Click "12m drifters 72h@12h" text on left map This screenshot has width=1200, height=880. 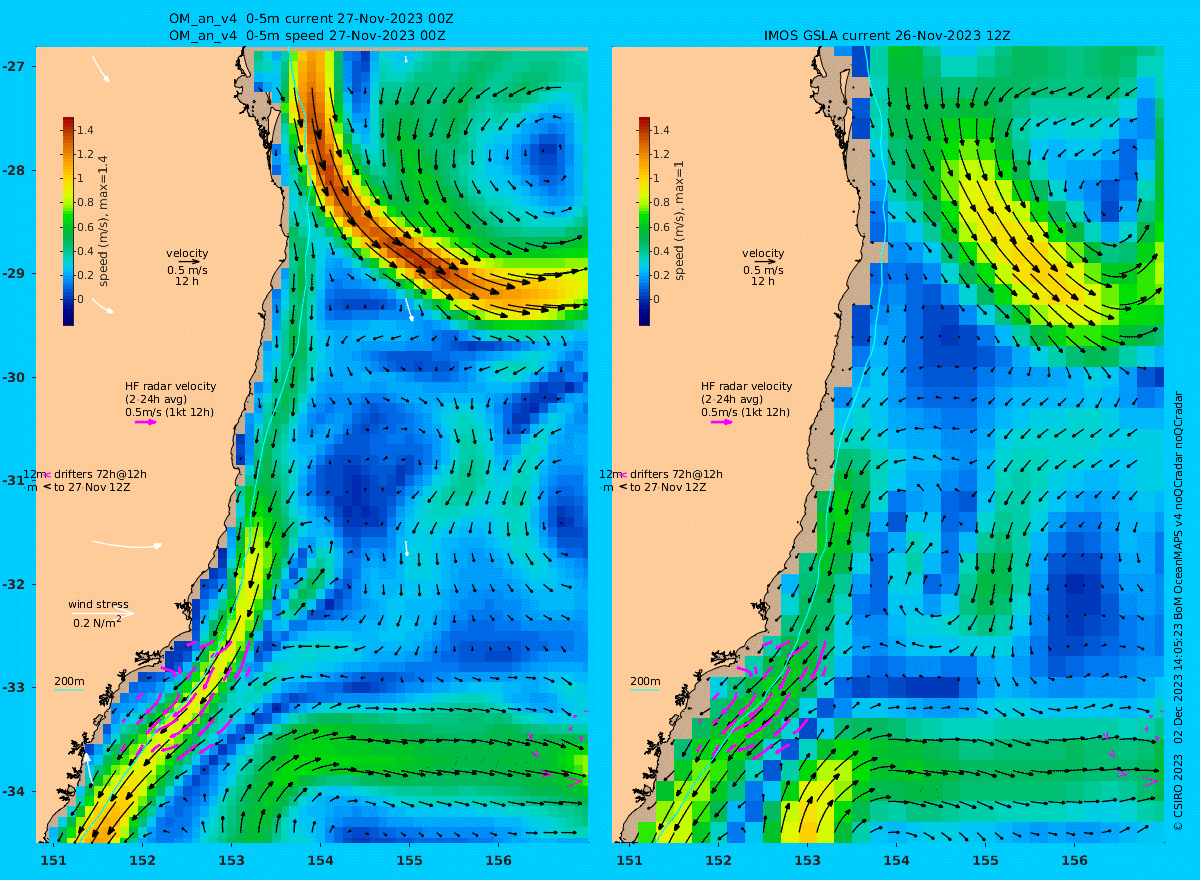coord(85,475)
